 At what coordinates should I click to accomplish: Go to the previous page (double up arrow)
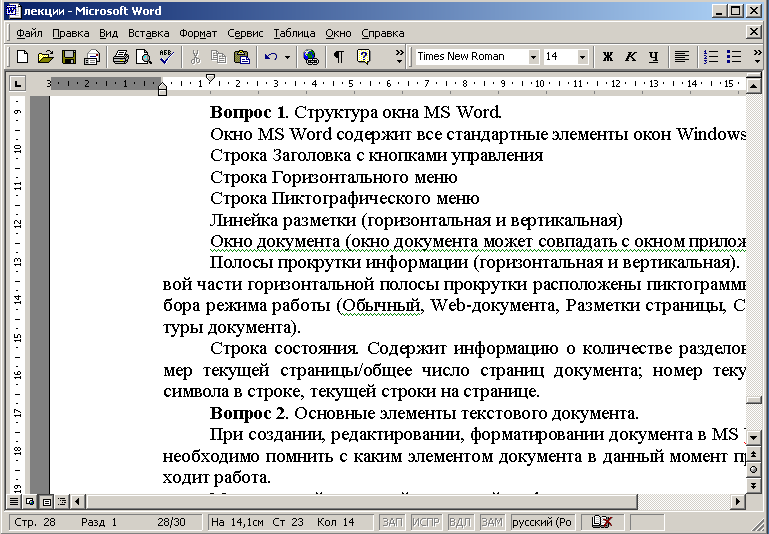click(x=753, y=453)
